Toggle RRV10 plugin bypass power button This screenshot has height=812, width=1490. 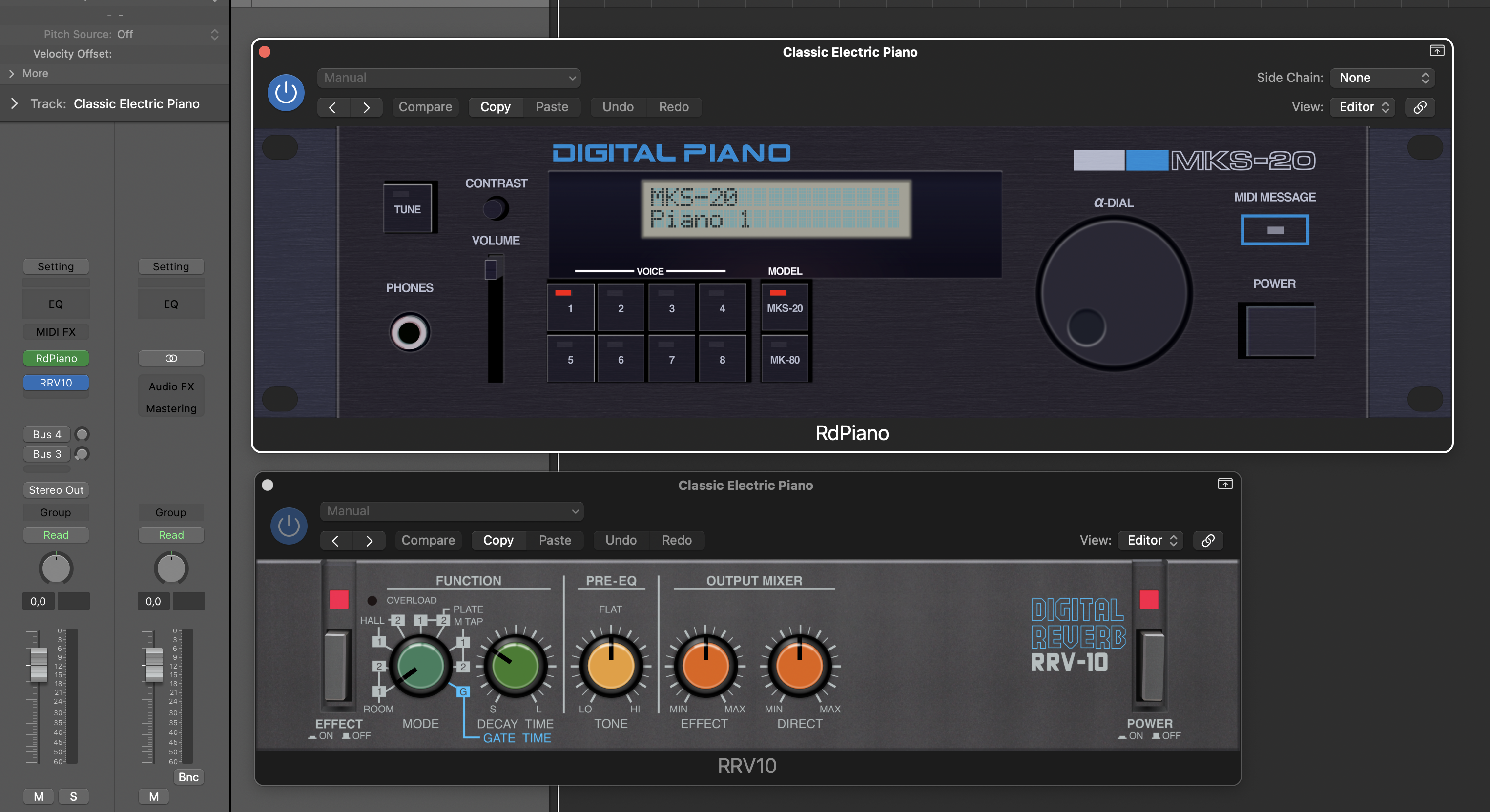[289, 526]
